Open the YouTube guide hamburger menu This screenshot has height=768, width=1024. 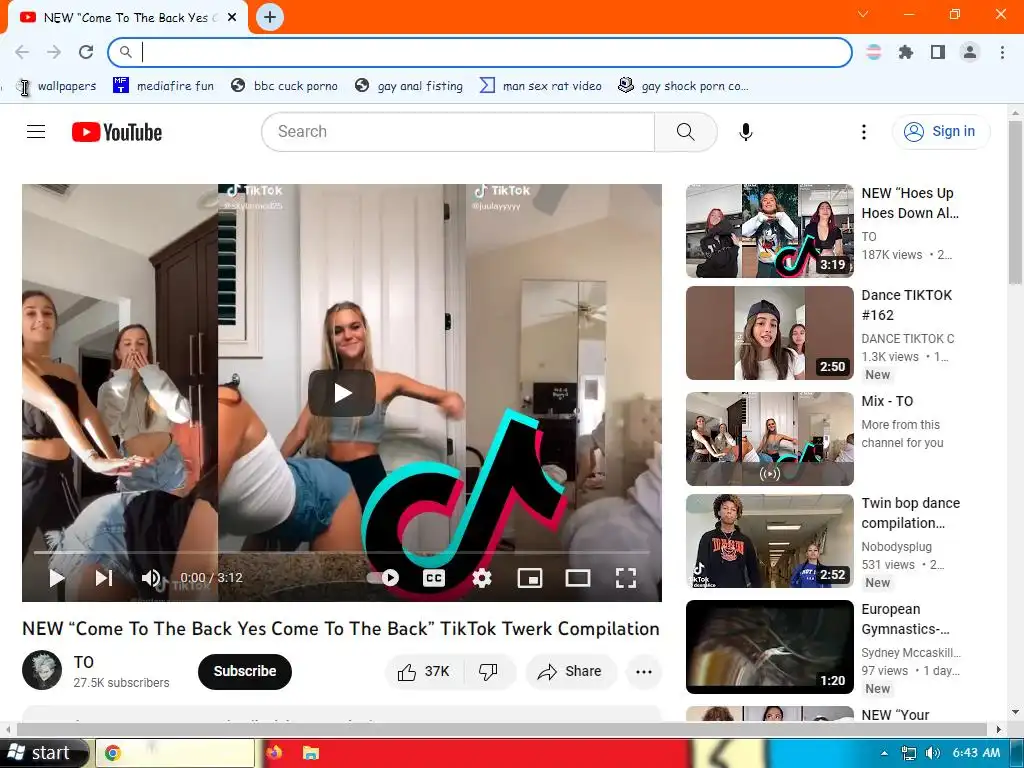coord(36,132)
